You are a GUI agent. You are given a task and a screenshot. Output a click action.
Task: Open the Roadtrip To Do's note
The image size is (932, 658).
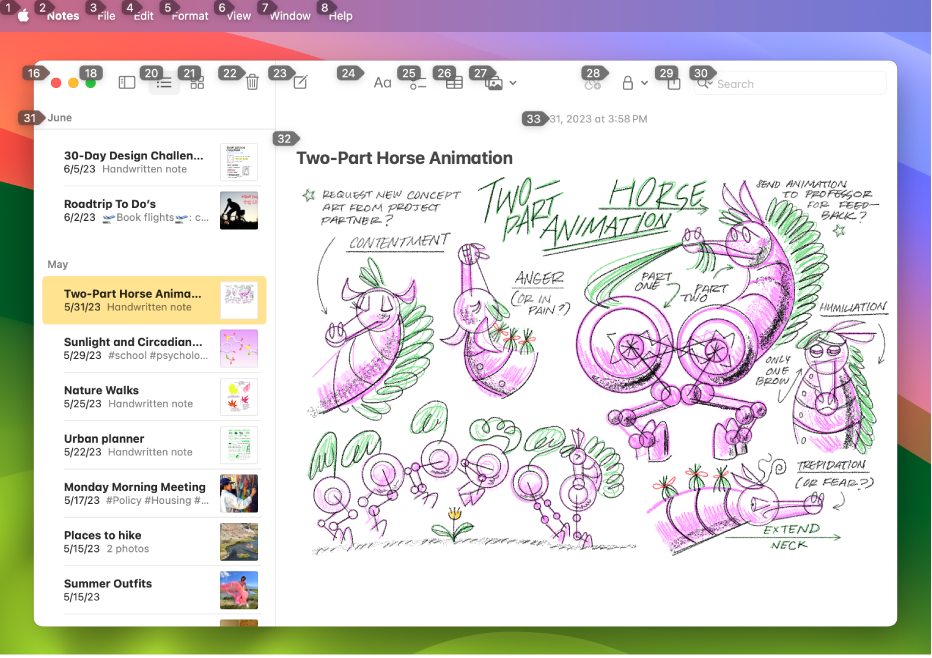154,210
